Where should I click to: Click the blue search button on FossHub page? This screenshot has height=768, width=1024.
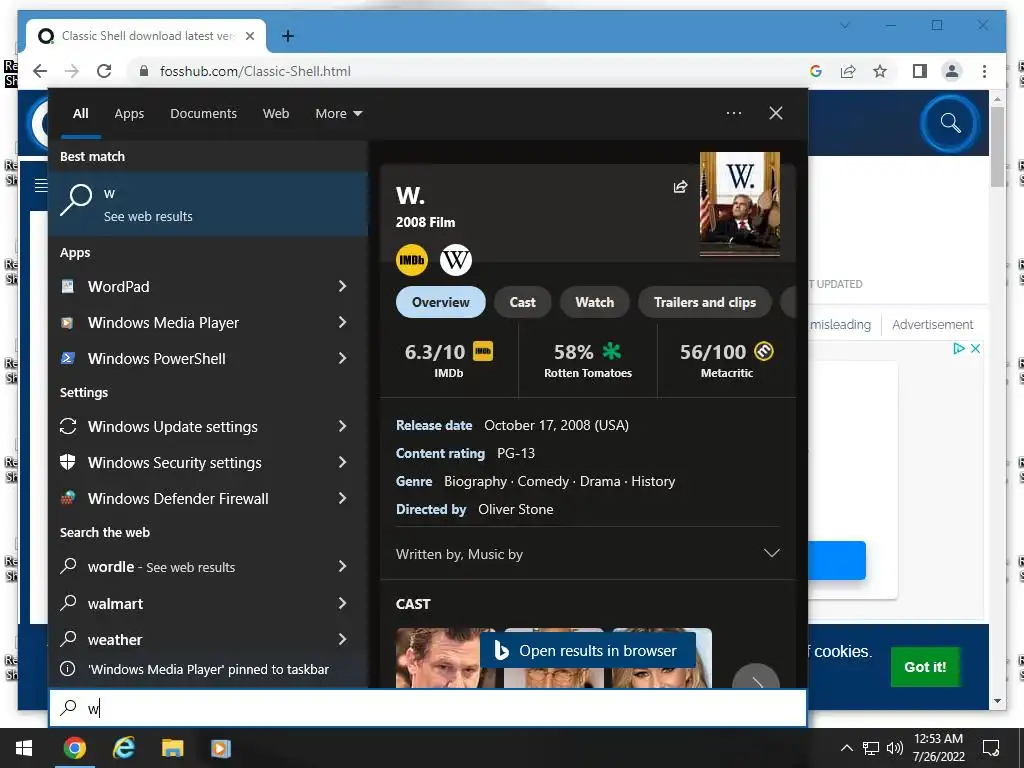pyautogui.click(x=950, y=123)
